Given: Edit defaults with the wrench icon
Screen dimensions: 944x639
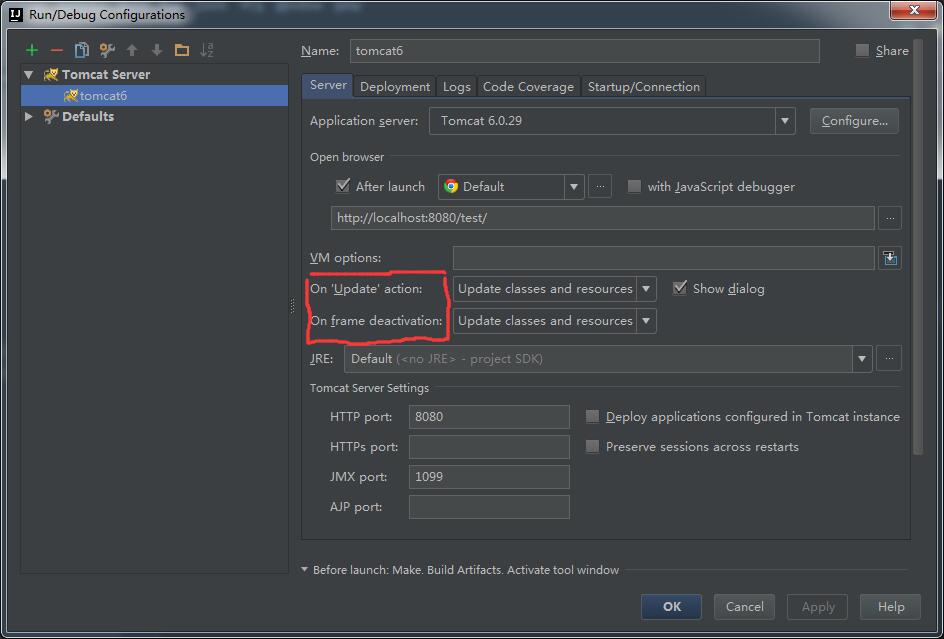Looking at the screenshot, I should tap(107, 51).
